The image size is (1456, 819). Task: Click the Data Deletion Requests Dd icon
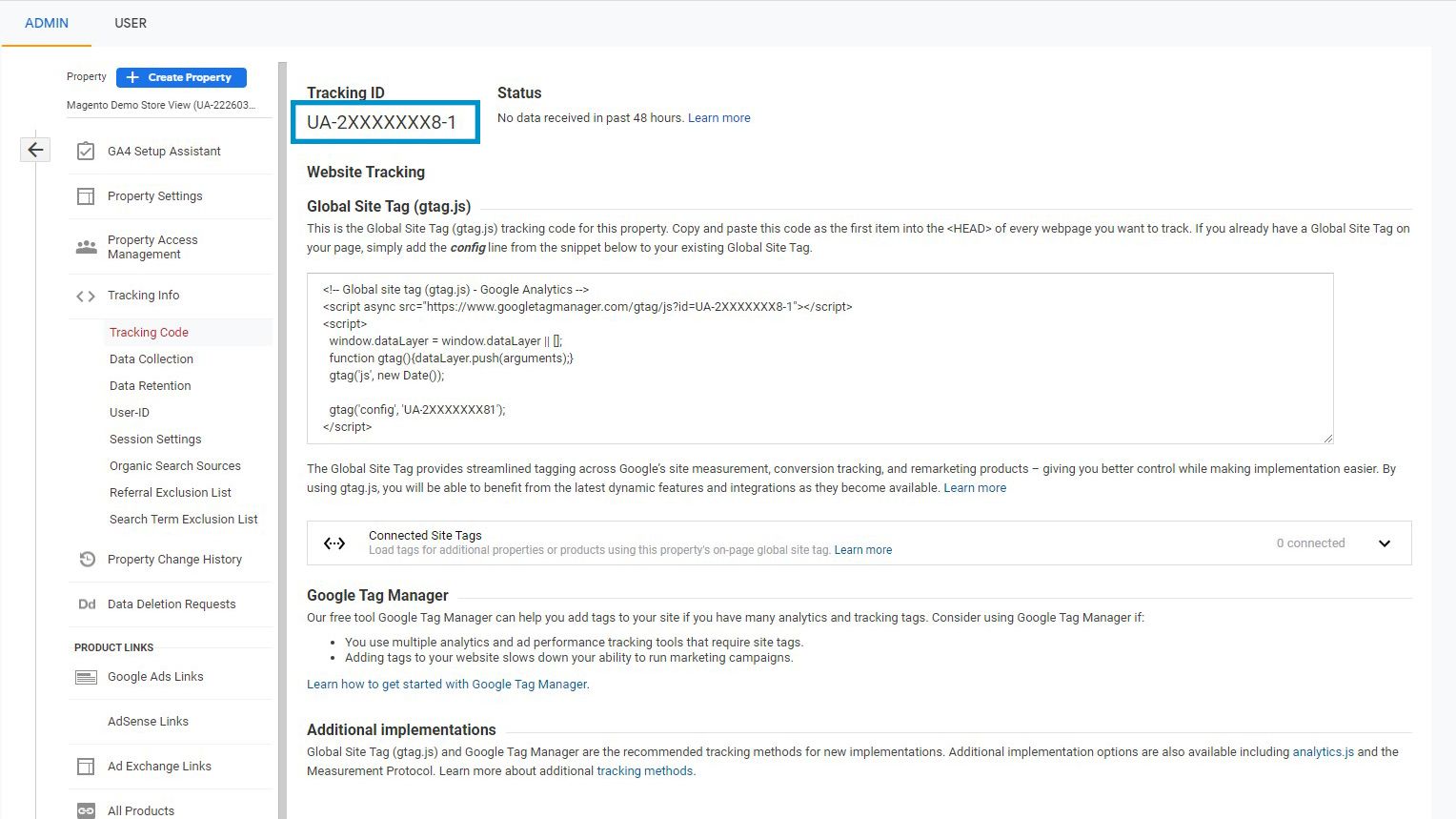(86, 604)
